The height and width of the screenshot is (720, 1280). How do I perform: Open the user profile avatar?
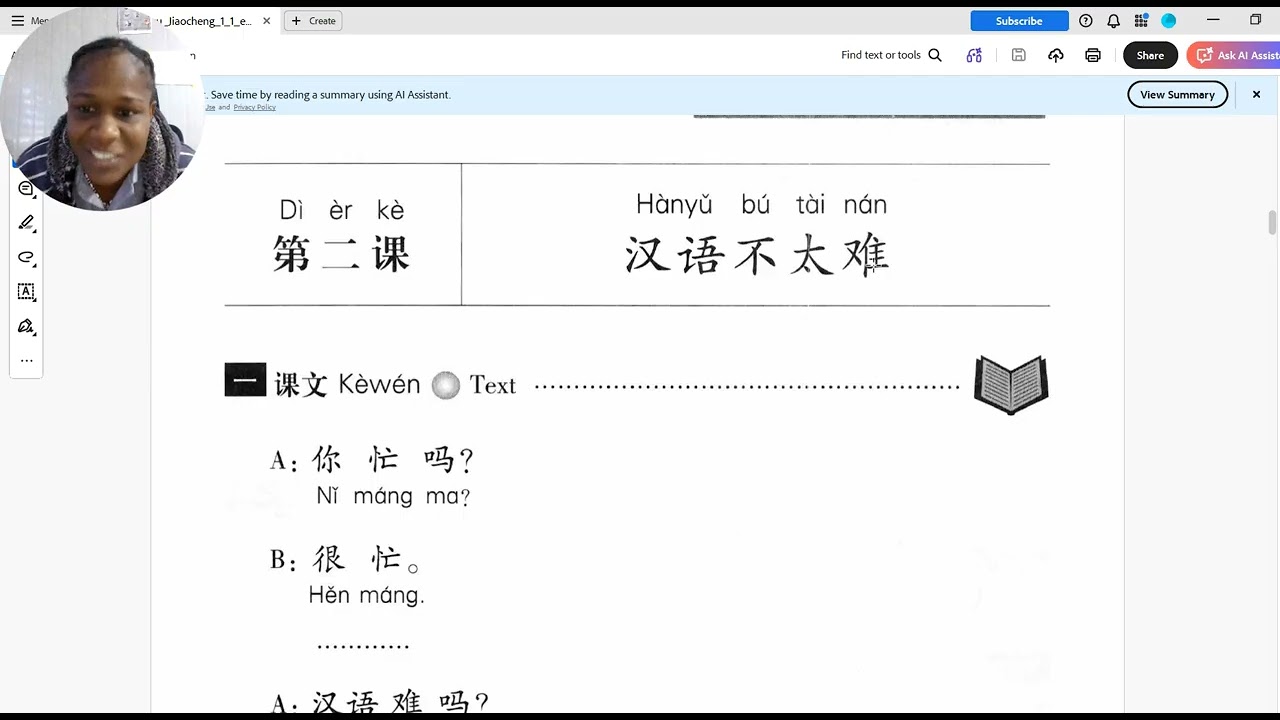[1168, 20]
